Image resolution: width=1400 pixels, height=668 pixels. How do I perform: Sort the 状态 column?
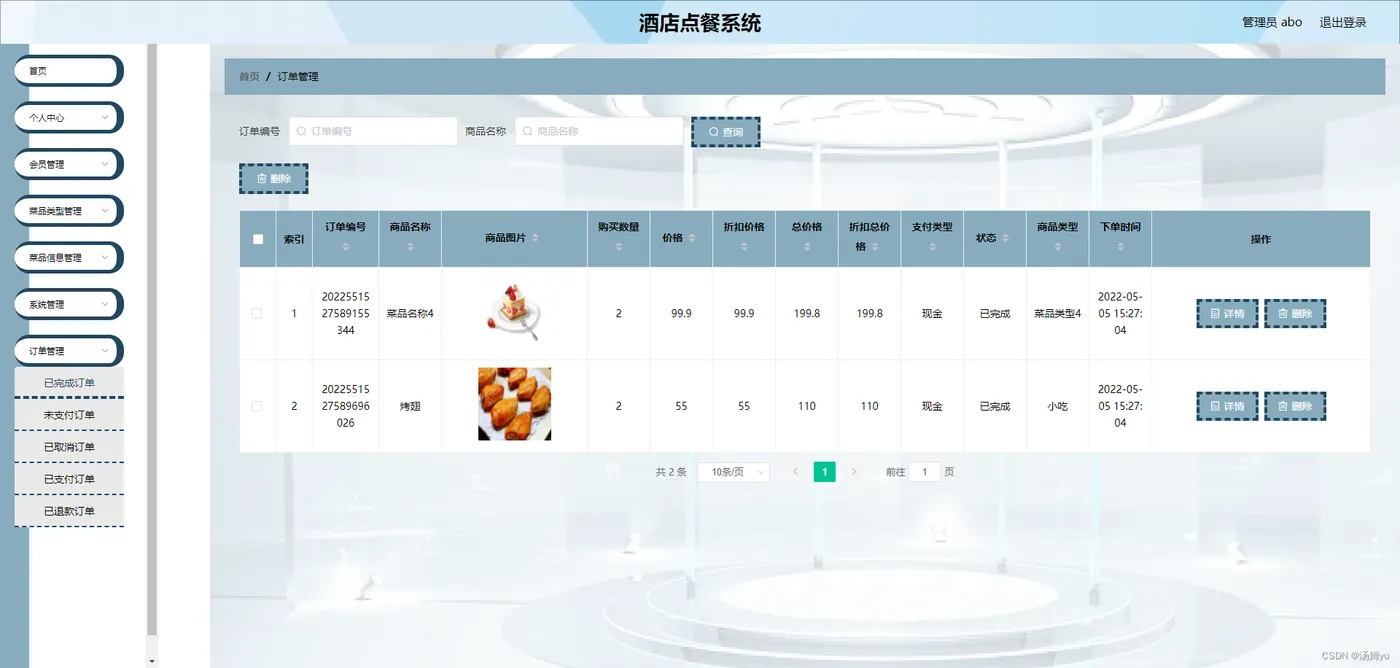pyautogui.click(x=1005, y=238)
